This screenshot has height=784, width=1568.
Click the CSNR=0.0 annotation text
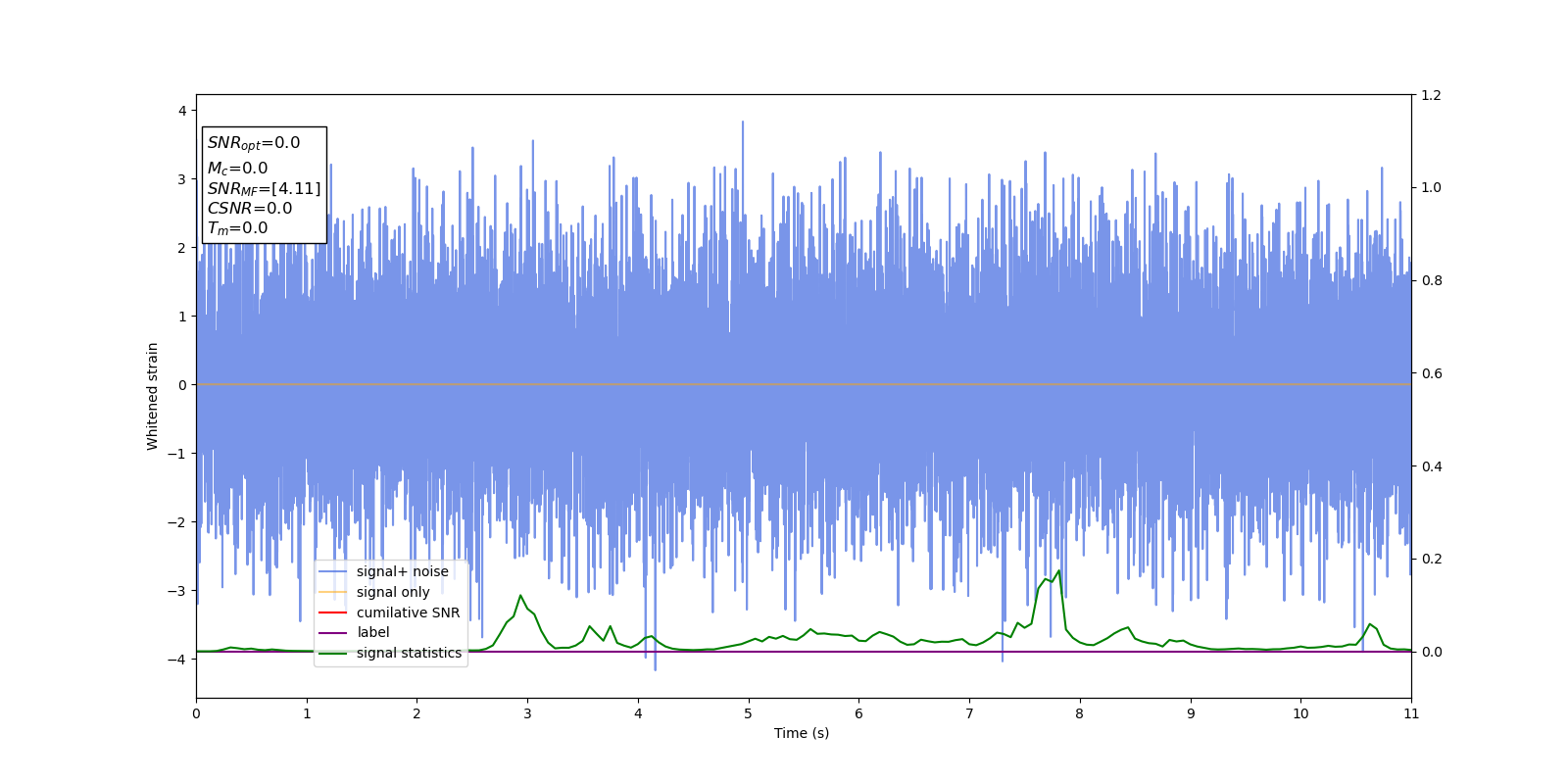point(250,208)
